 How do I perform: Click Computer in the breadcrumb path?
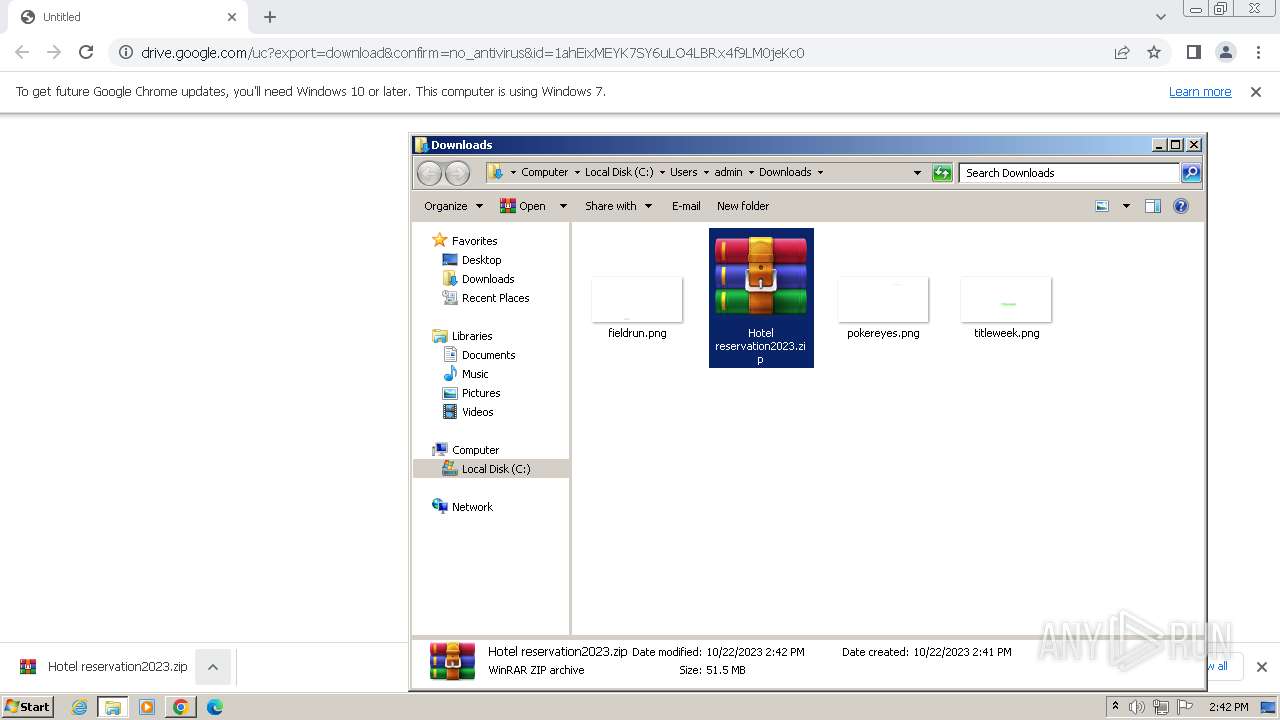[544, 172]
